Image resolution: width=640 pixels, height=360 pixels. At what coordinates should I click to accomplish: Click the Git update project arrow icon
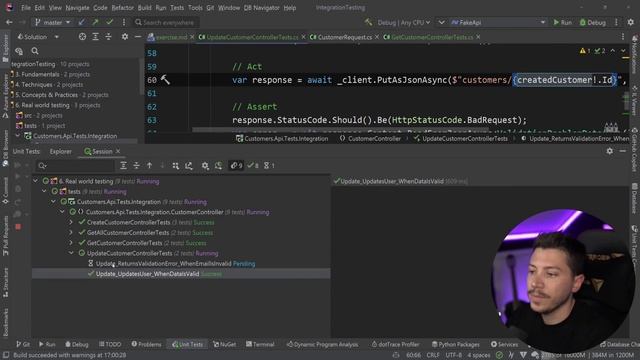(x=82, y=22)
